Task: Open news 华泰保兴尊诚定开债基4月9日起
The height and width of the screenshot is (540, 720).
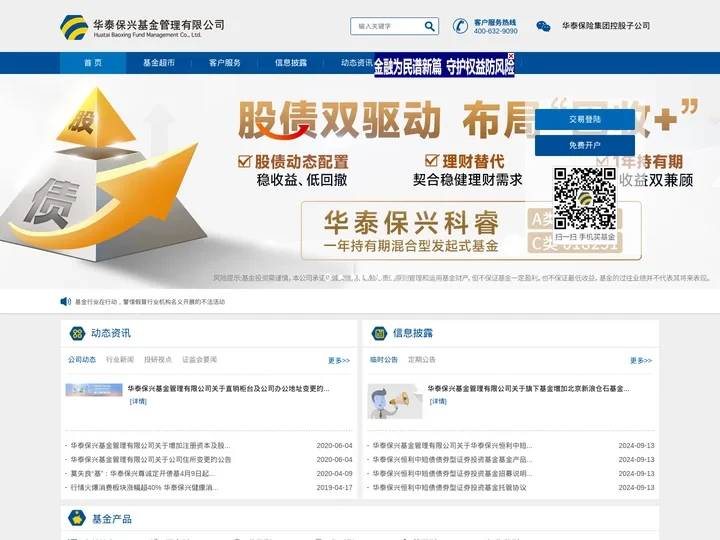Action: (x=142, y=473)
